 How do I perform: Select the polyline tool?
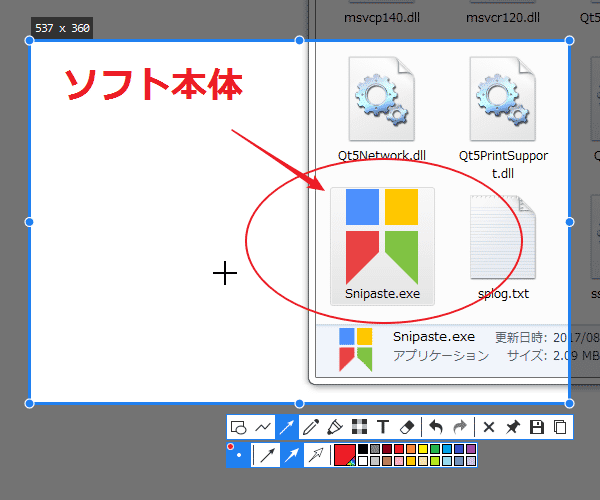[x=263, y=427]
